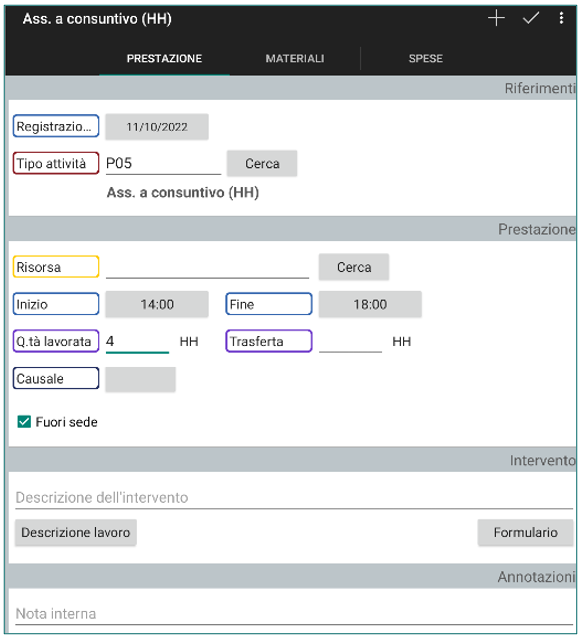The image size is (582, 637).
Task: Click the plus icon to add entry
Action: pyautogui.click(x=496, y=18)
